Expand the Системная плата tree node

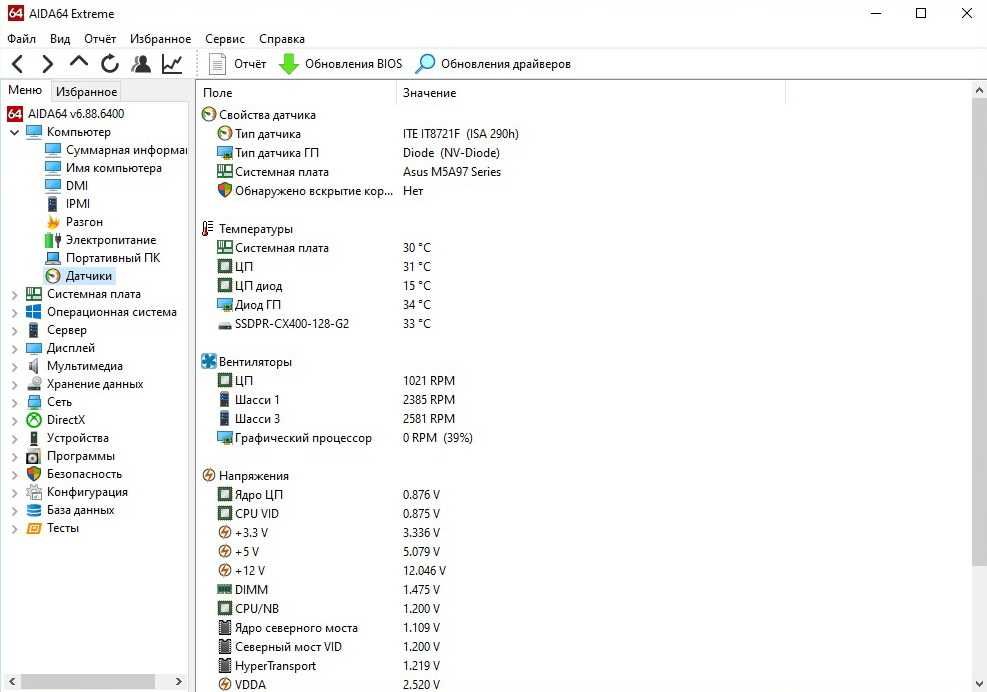click(14, 294)
